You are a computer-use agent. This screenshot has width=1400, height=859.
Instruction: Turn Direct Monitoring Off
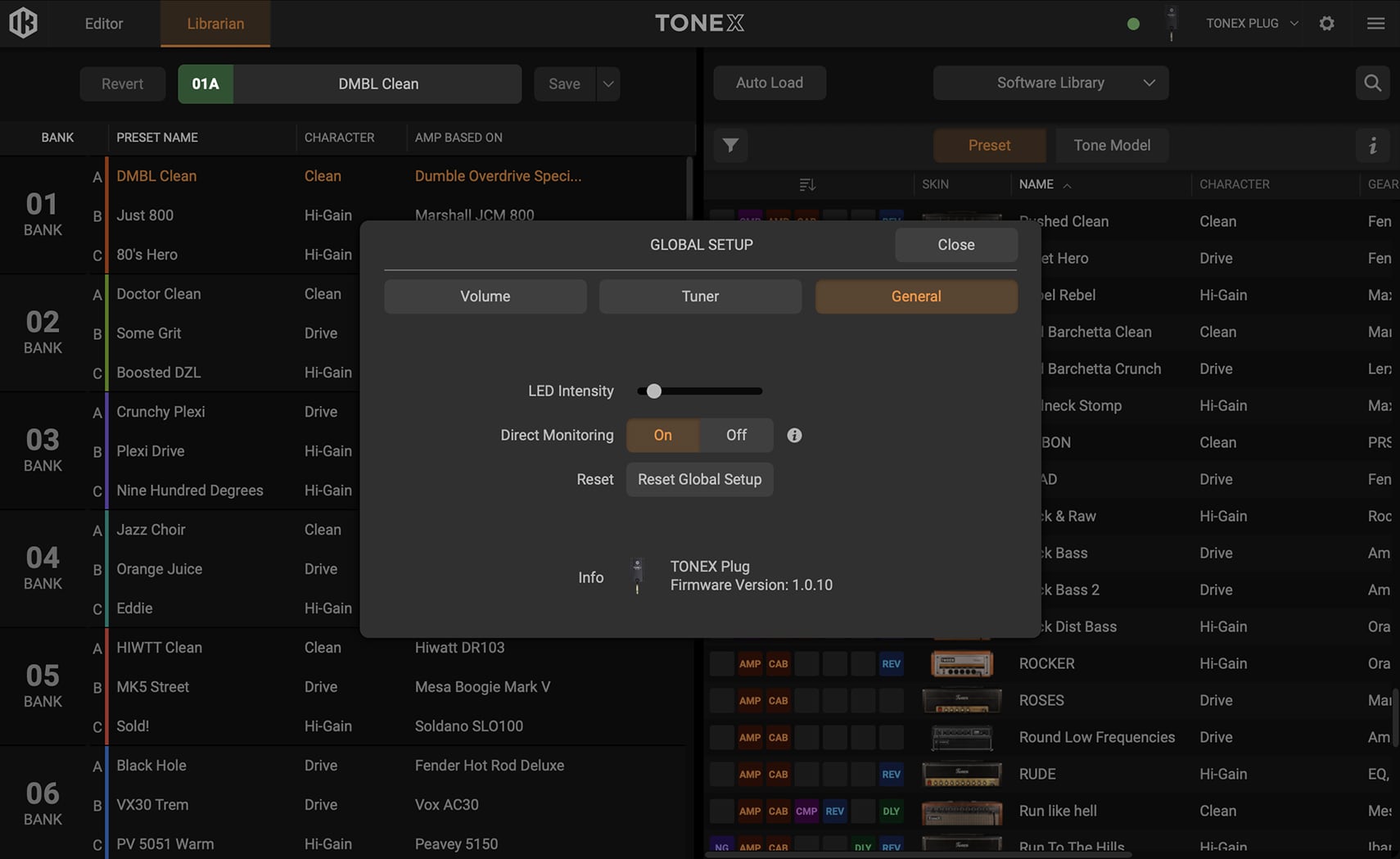[x=736, y=435]
